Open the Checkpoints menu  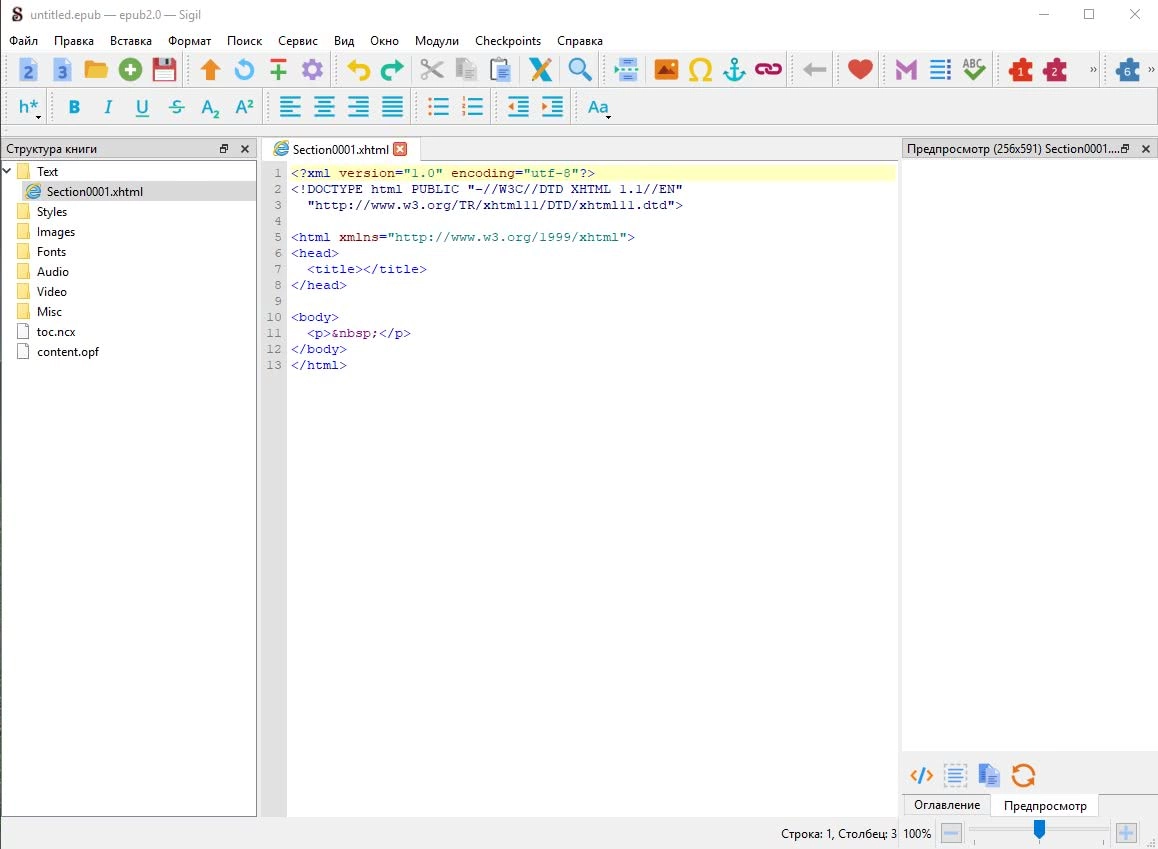tap(508, 41)
